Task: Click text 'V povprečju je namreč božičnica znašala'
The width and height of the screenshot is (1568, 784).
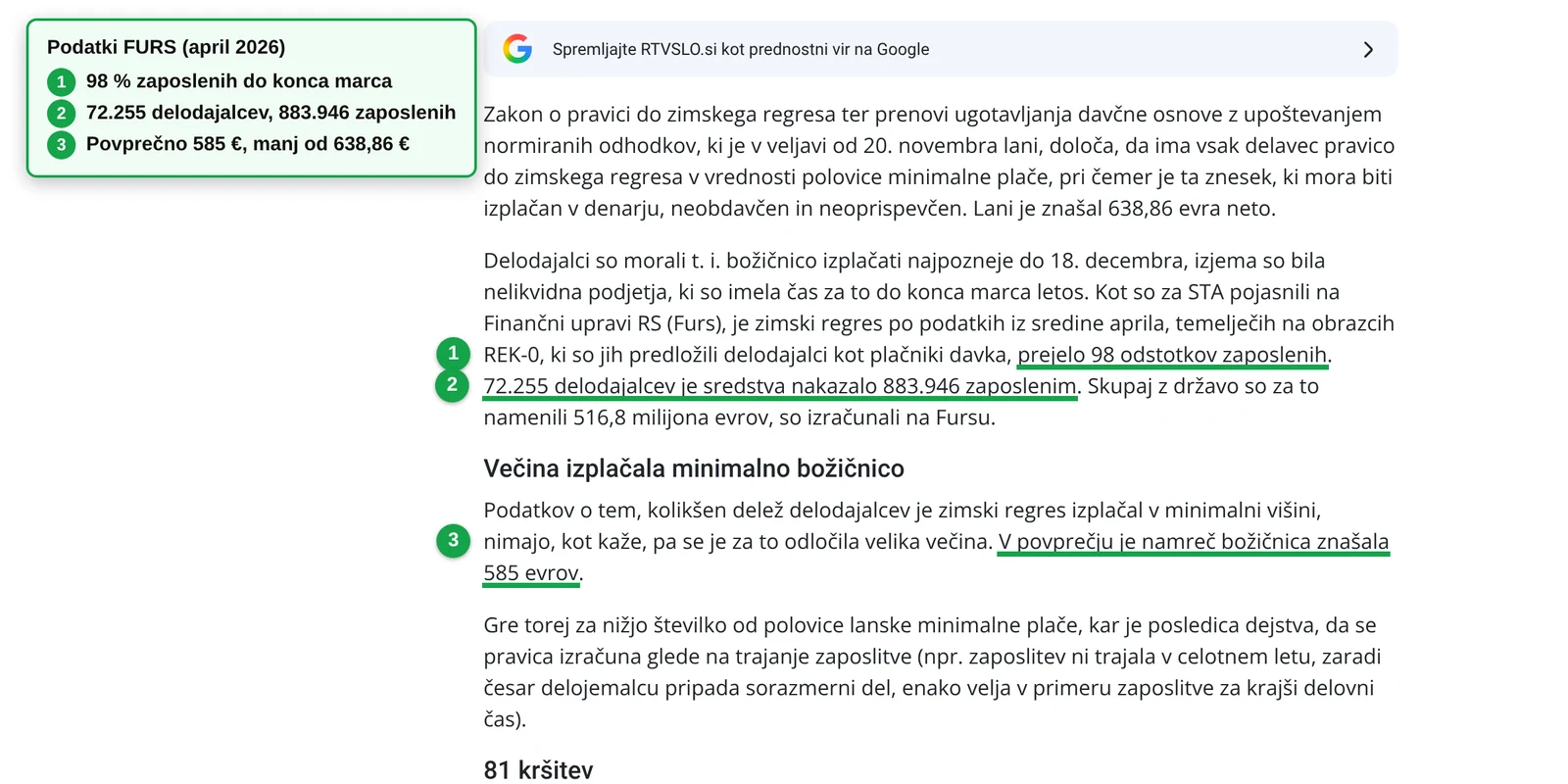Action: click(1194, 541)
